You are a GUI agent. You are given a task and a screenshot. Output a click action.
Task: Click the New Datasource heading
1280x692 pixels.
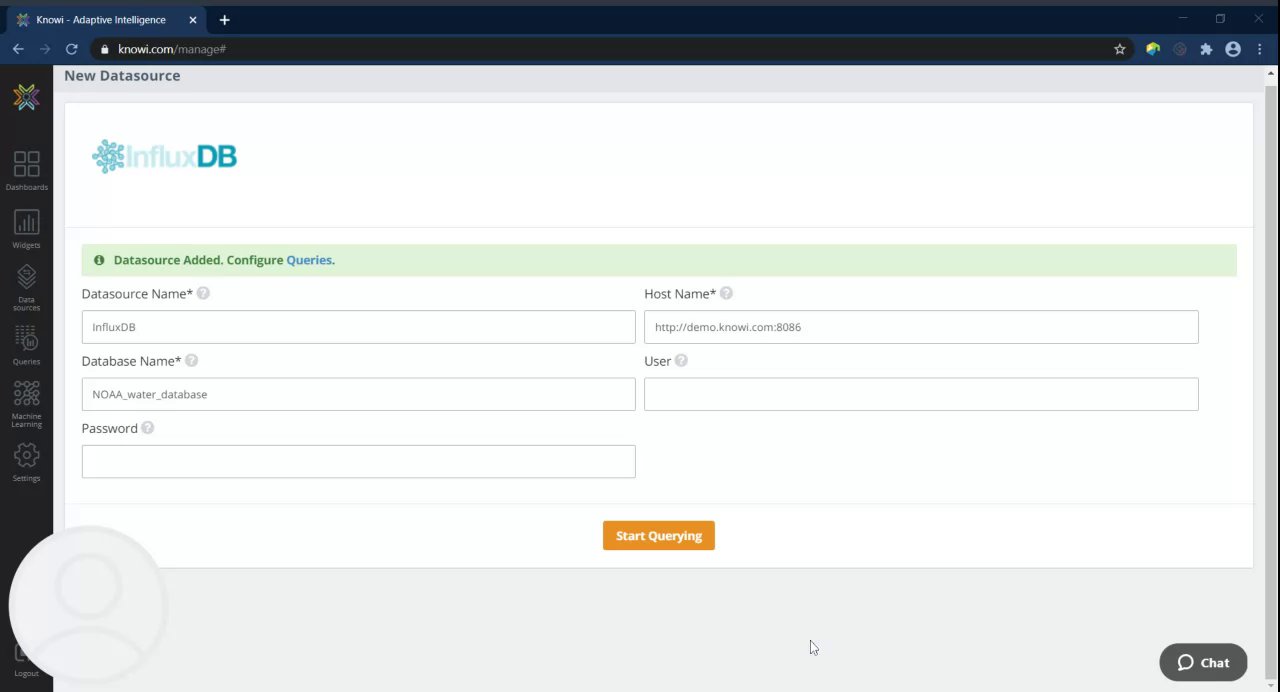click(x=122, y=76)
